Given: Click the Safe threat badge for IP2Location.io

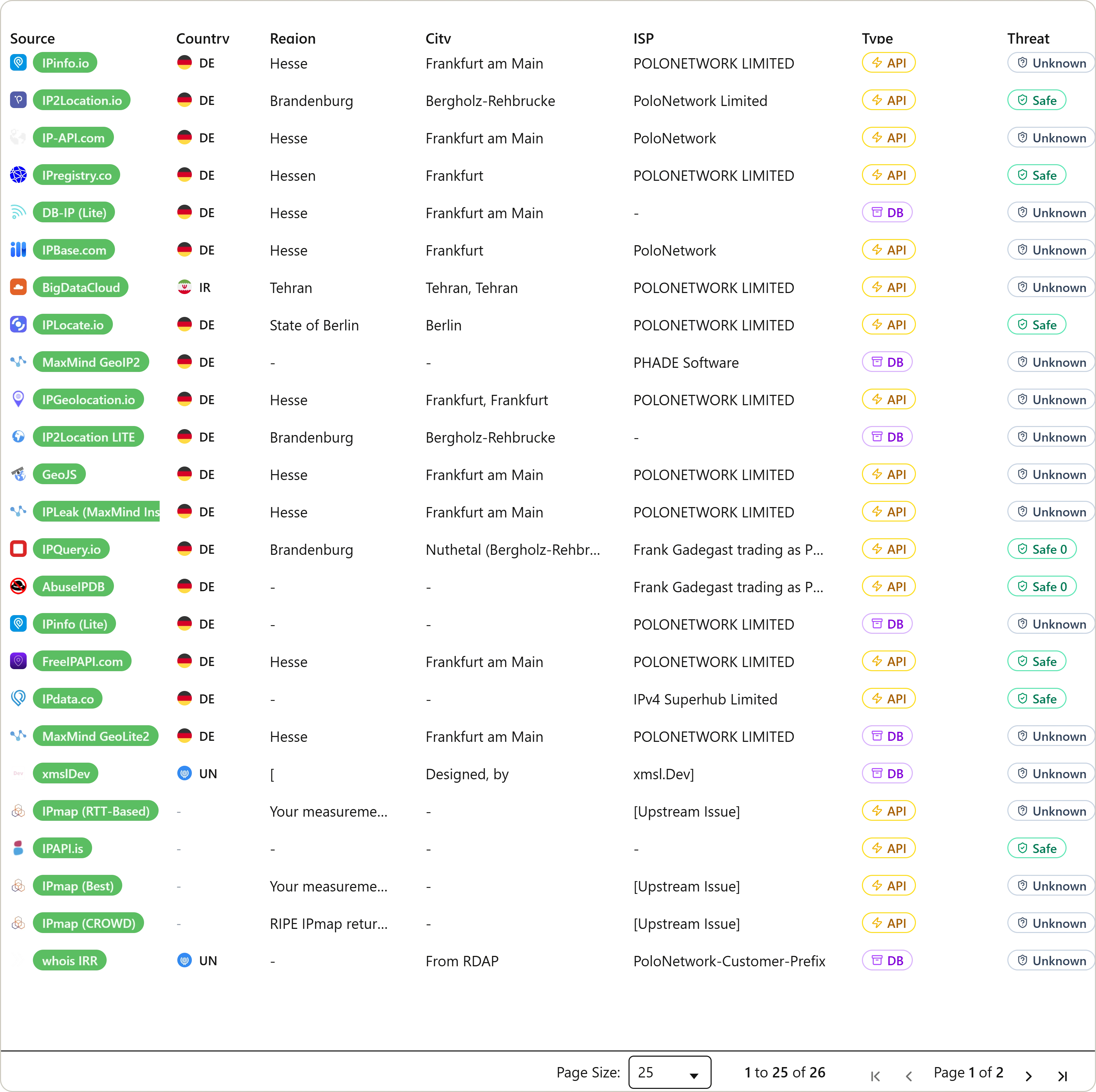Looking at the screenshot, I should (1036, 100).
